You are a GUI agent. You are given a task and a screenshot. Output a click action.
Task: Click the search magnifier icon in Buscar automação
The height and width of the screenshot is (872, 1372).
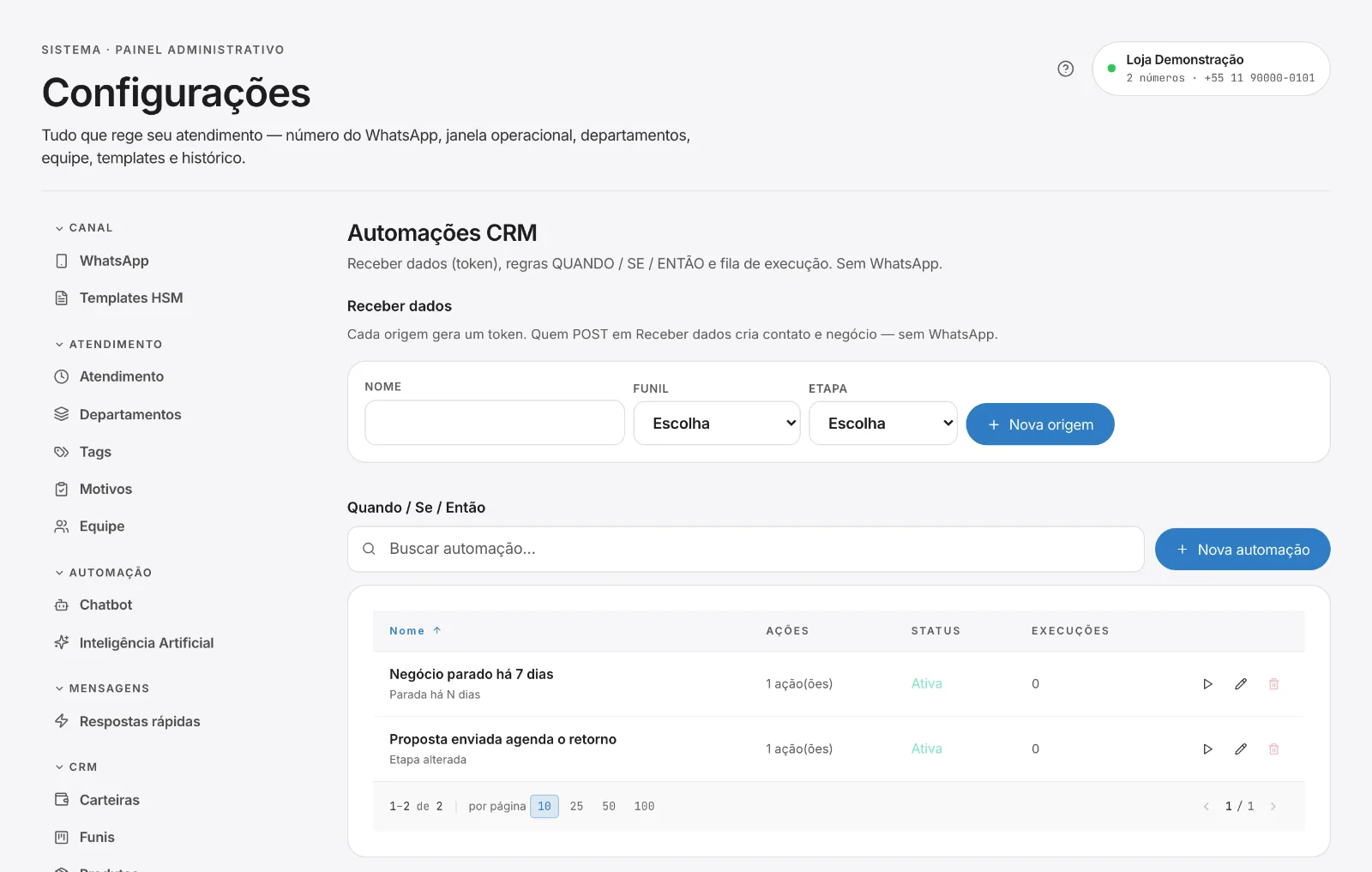(x=369, y=549)
